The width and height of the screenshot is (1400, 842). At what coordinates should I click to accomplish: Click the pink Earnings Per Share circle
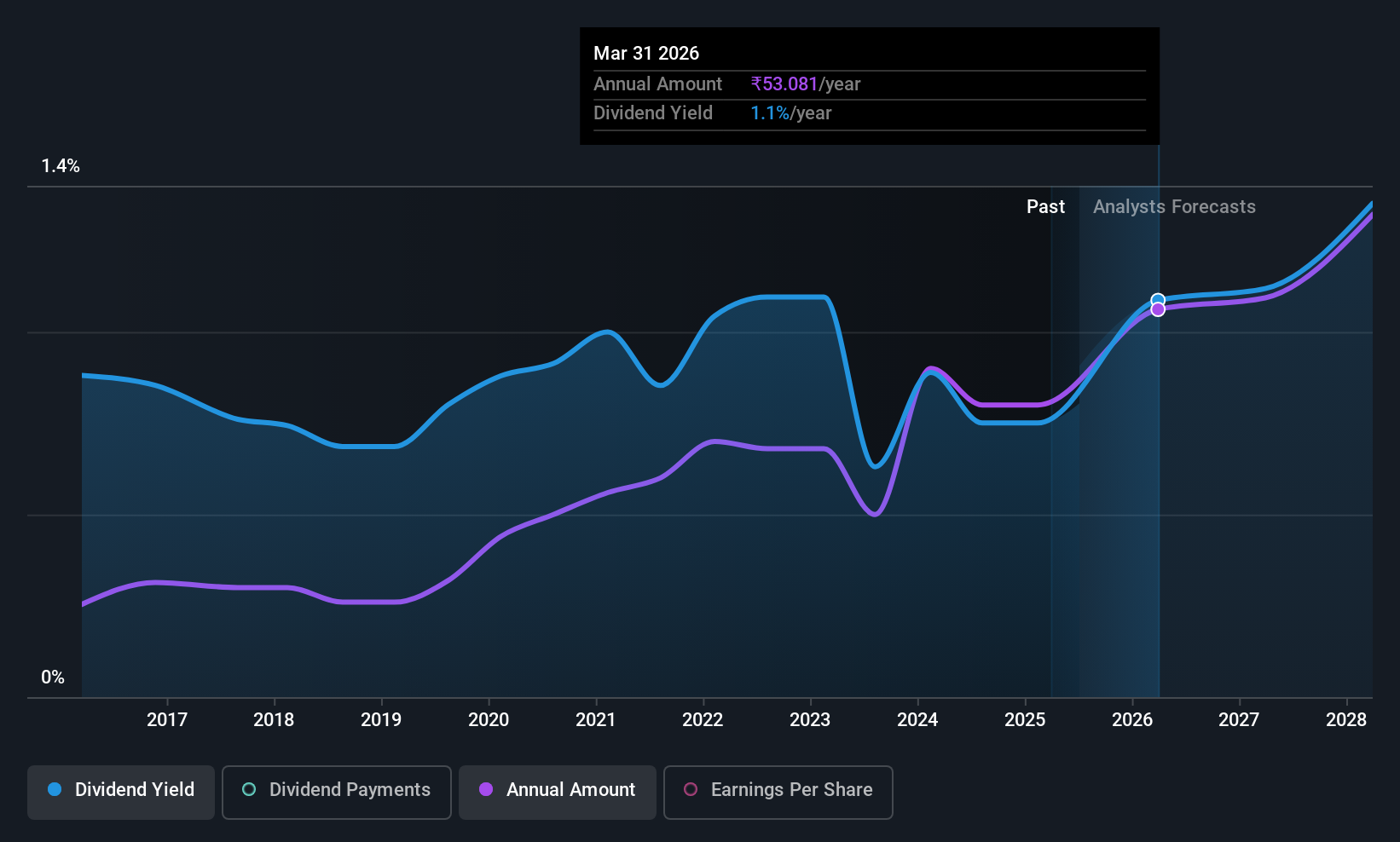tap(691, 789)
